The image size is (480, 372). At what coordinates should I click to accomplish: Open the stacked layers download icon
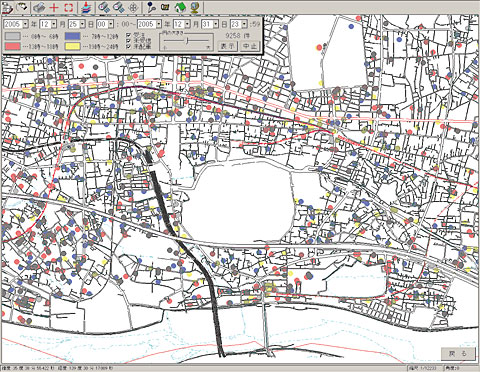87,7
